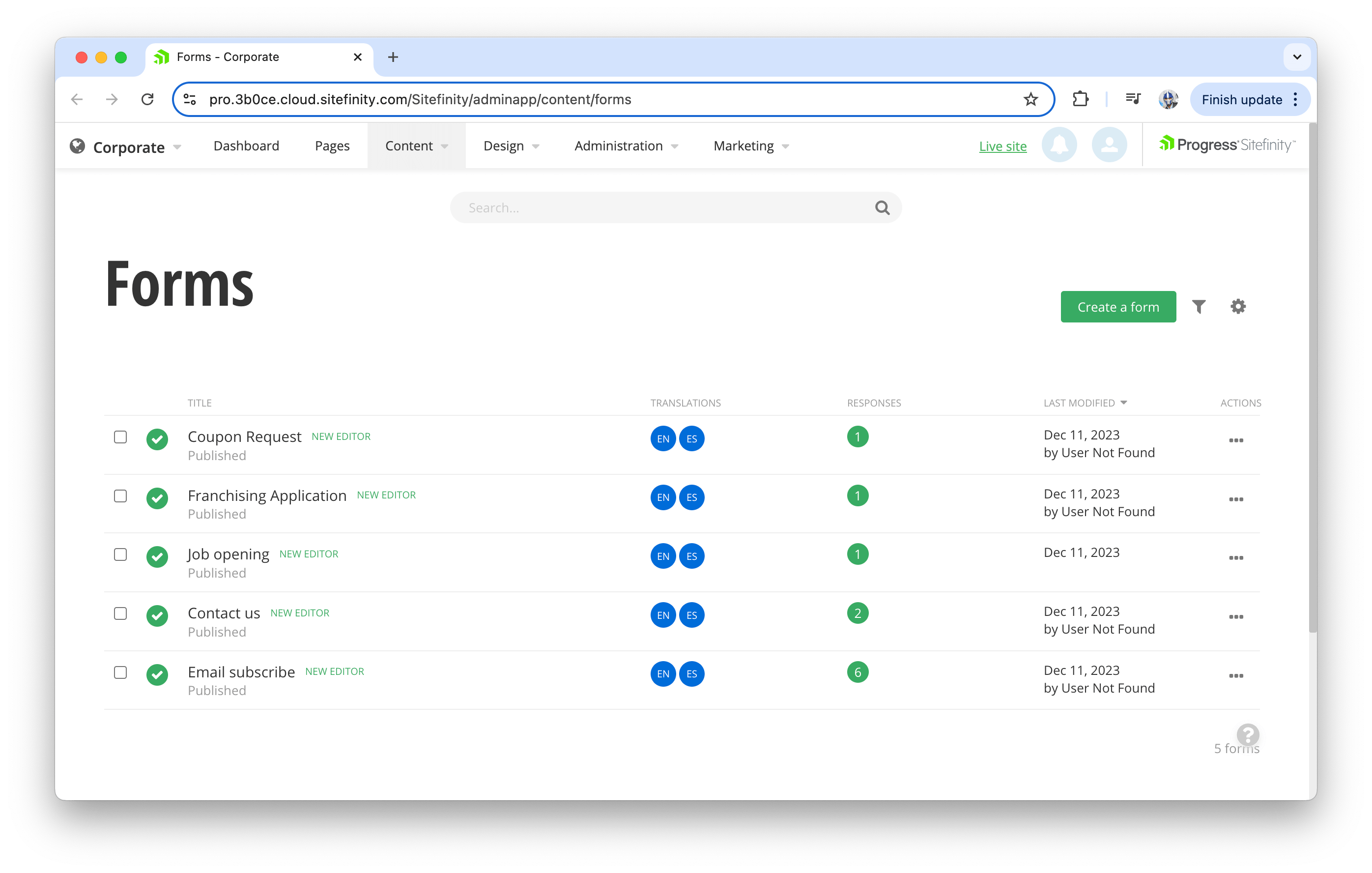The height and width of the screenshot is (873, 1372).
Task: Open the filter funnel icon
Action: [x=1199, y=307]
